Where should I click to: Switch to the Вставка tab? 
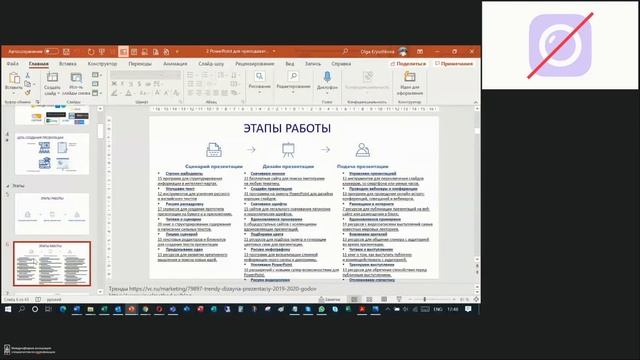click(68, 64)
